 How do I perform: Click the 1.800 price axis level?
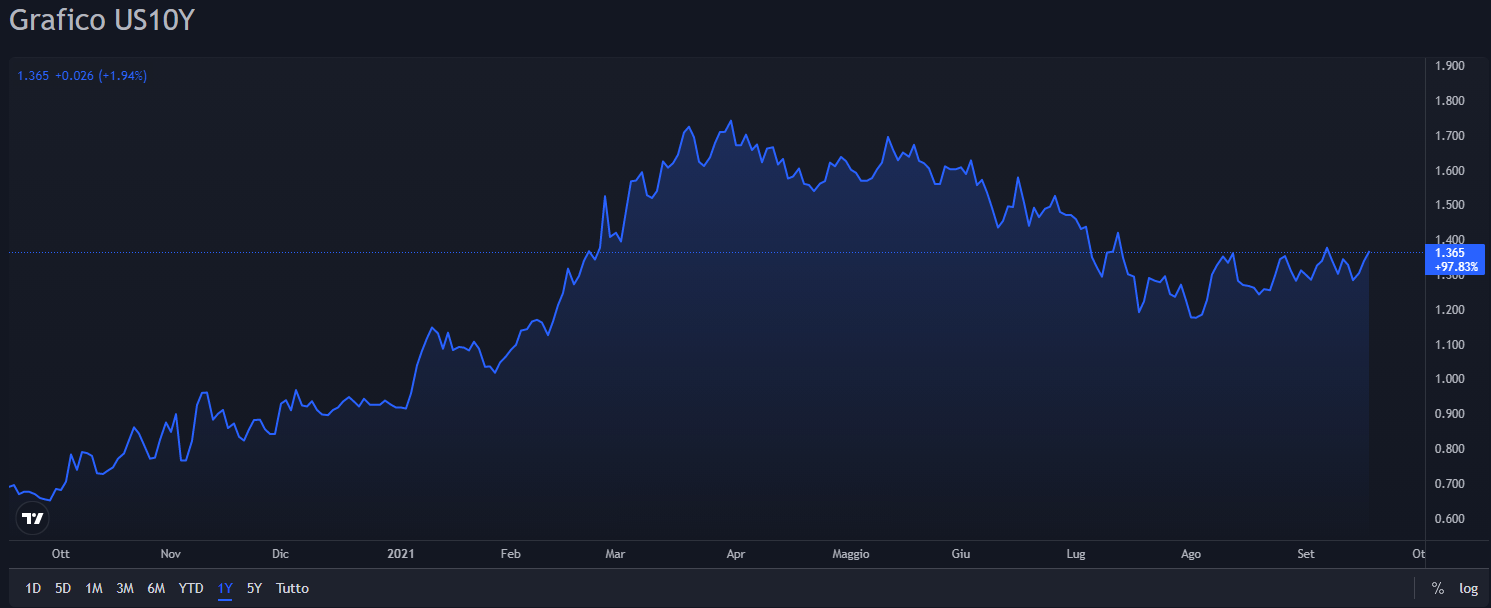pyautogui.click(x=1449, y=101)
